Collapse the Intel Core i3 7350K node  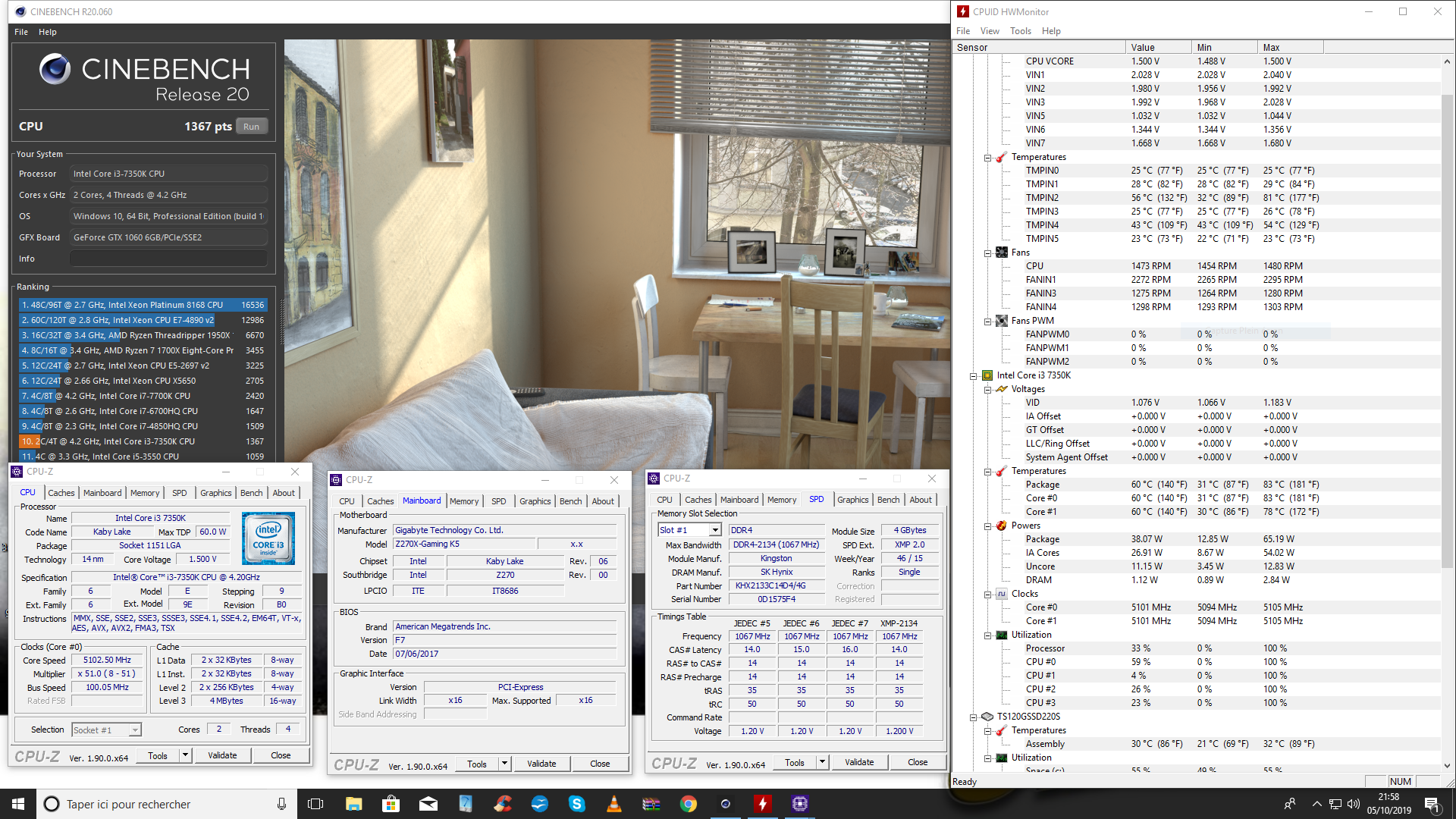coord(973,375)
